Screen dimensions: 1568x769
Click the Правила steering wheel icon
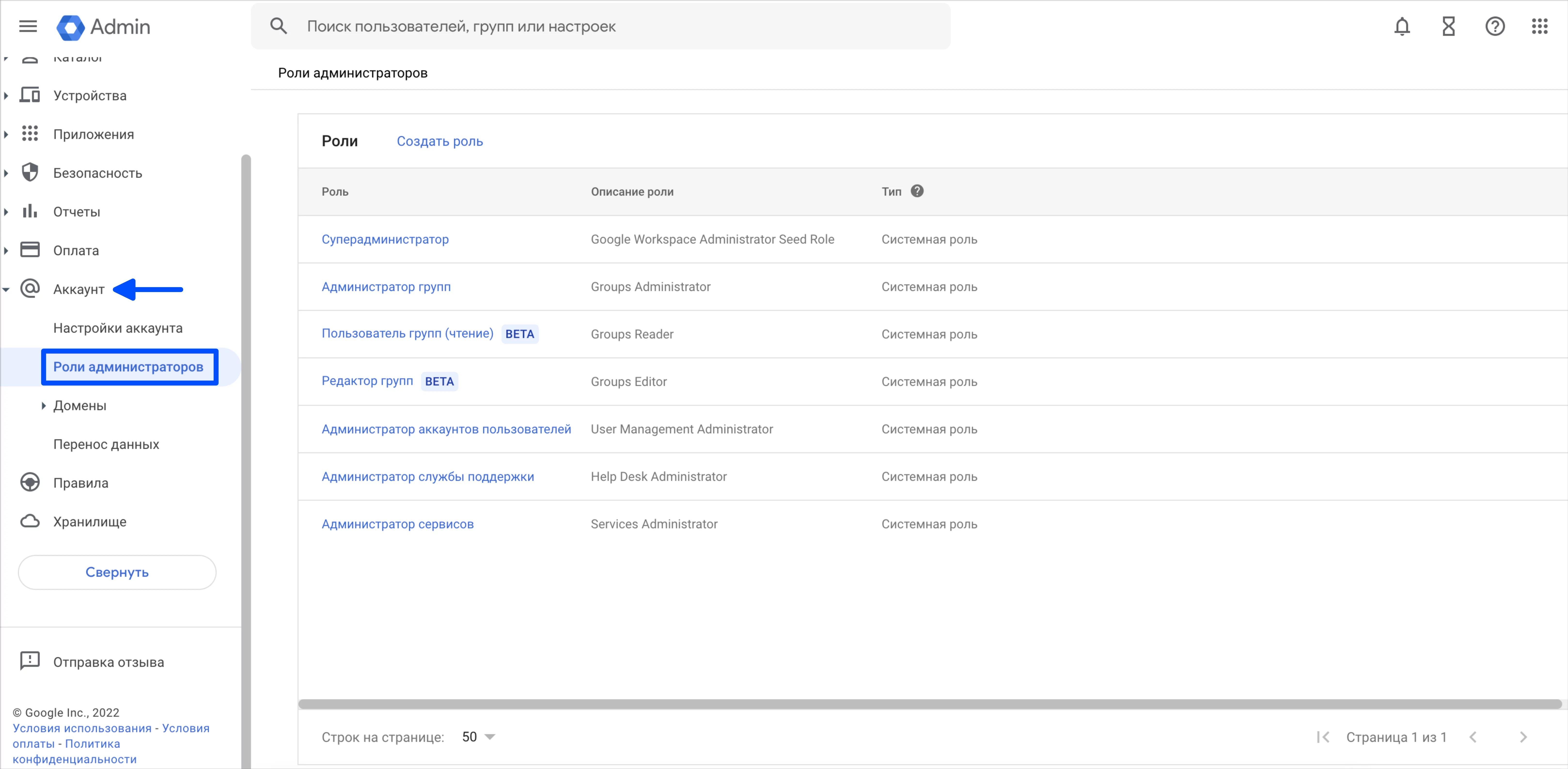click(x=30, y=483)
